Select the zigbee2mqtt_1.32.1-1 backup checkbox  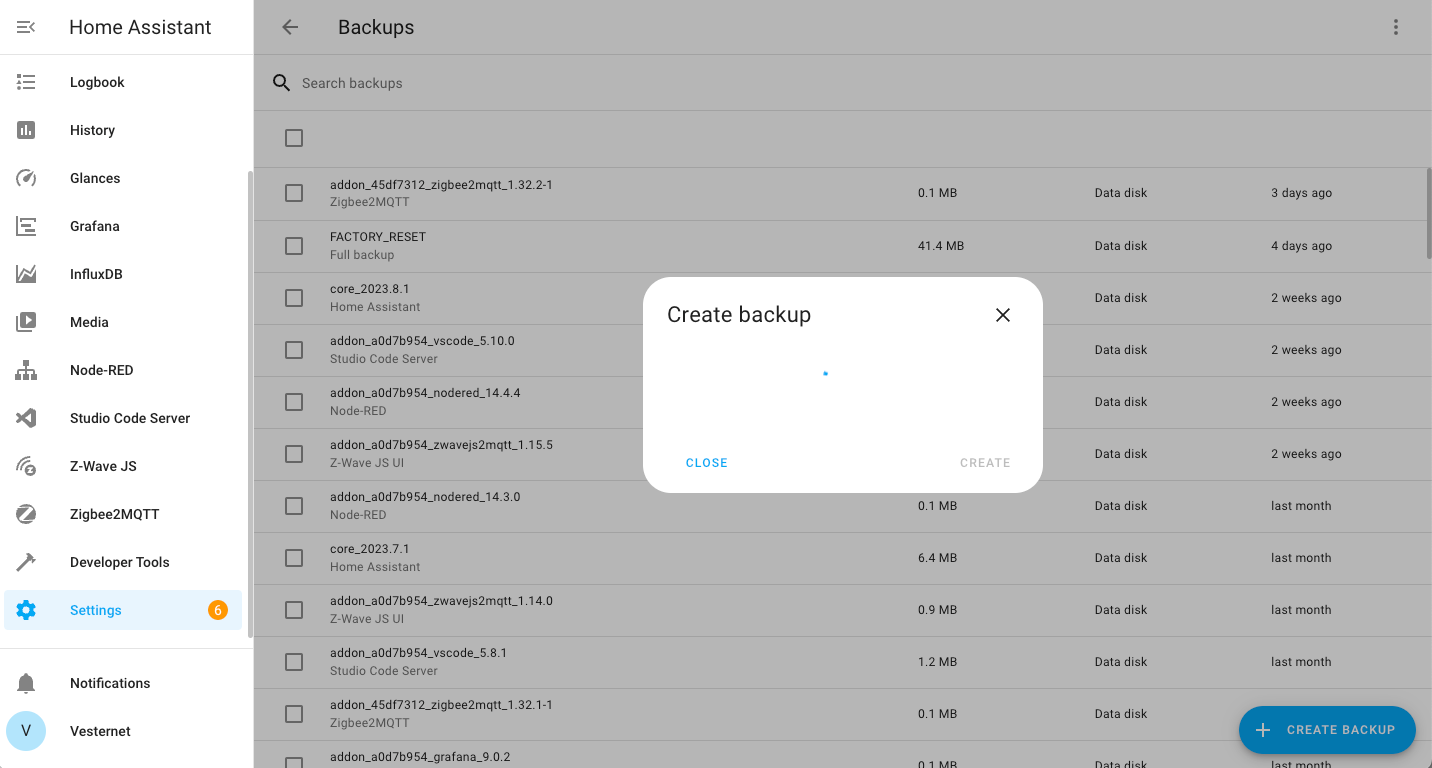(294, 713)
